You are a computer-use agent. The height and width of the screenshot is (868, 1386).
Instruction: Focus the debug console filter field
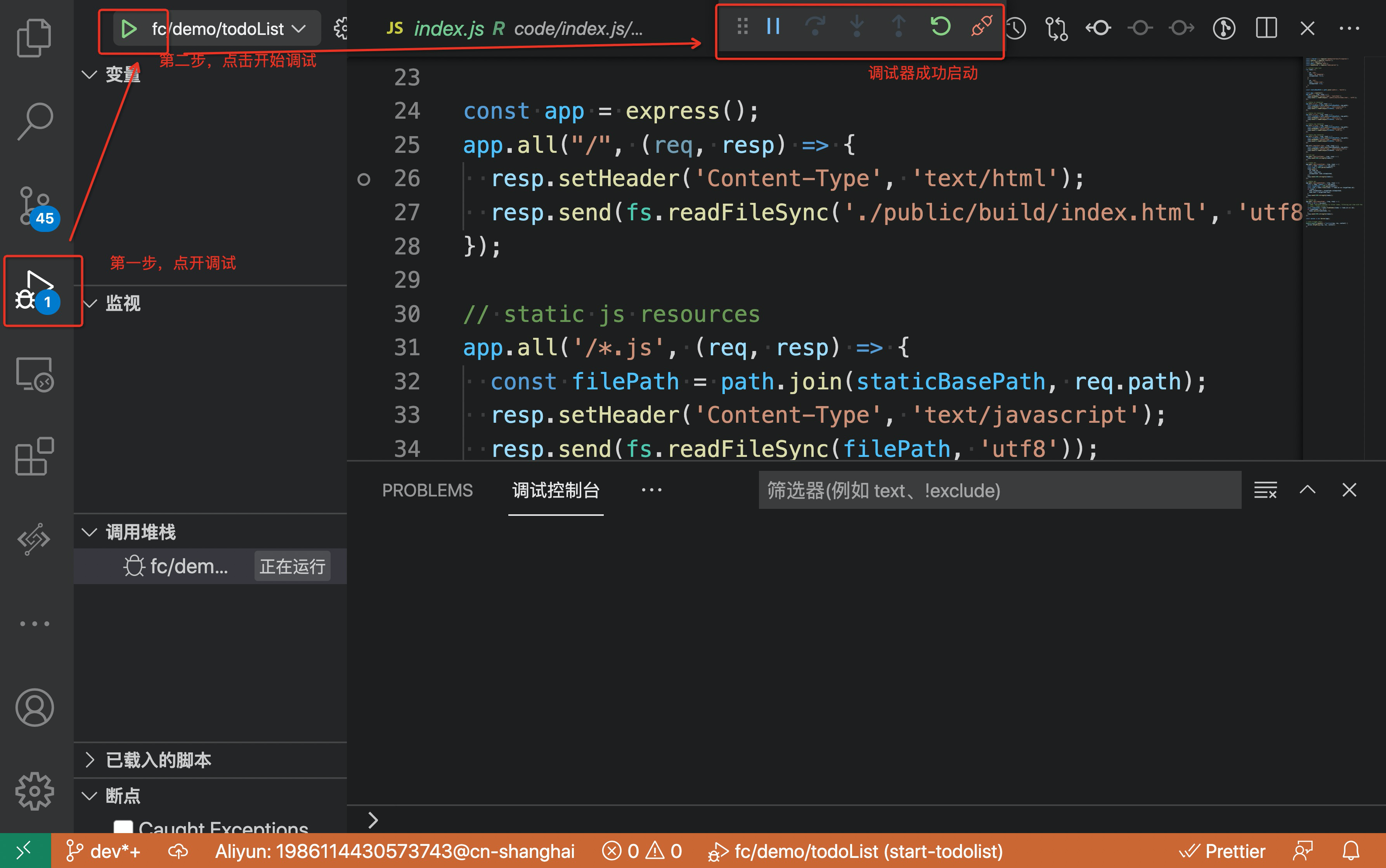click(x=999, y=490)
